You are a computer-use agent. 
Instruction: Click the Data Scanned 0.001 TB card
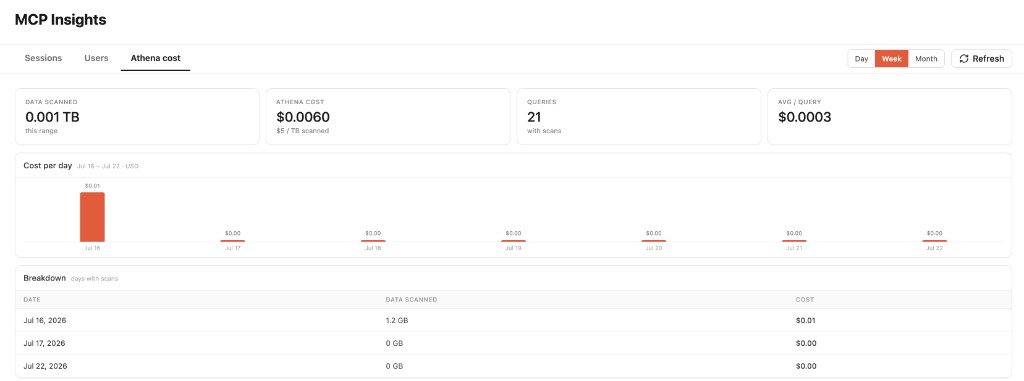pyautogui.click(x=137, y=116)
